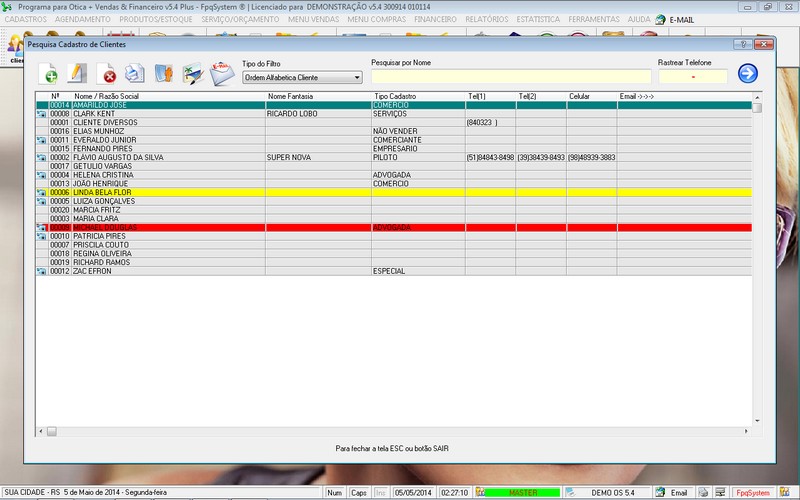Click the E-mail envelope toolbar icon

point(222,73)
